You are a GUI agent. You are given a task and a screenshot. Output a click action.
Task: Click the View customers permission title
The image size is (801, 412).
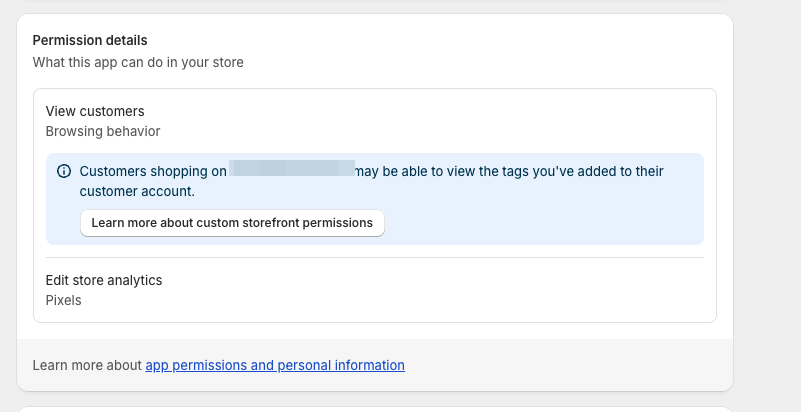point(95,111)
